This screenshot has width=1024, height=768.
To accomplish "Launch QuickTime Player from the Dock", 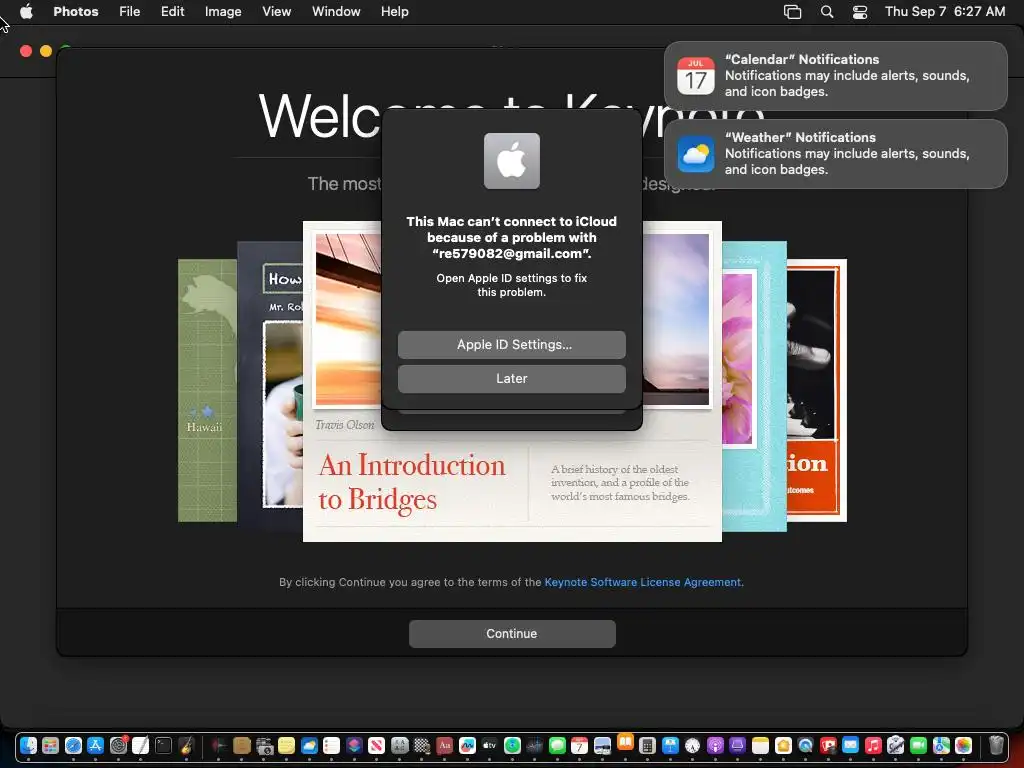I will (x=805, y=745).
